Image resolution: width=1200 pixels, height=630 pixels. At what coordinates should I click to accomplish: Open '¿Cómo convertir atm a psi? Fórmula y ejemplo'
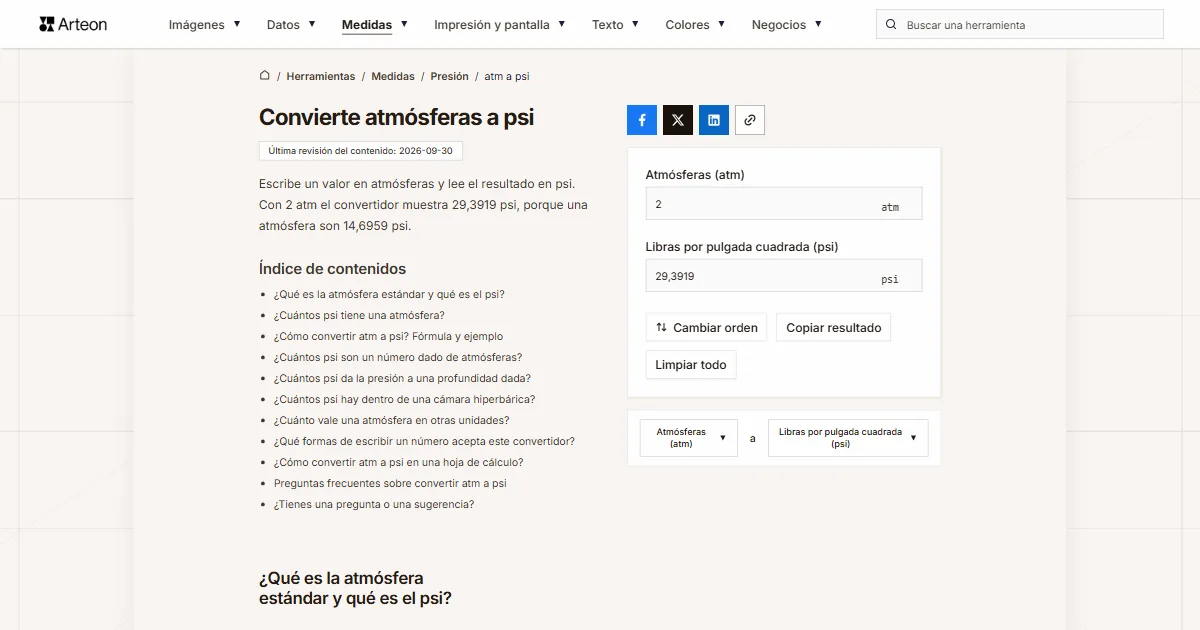point(389,336)
